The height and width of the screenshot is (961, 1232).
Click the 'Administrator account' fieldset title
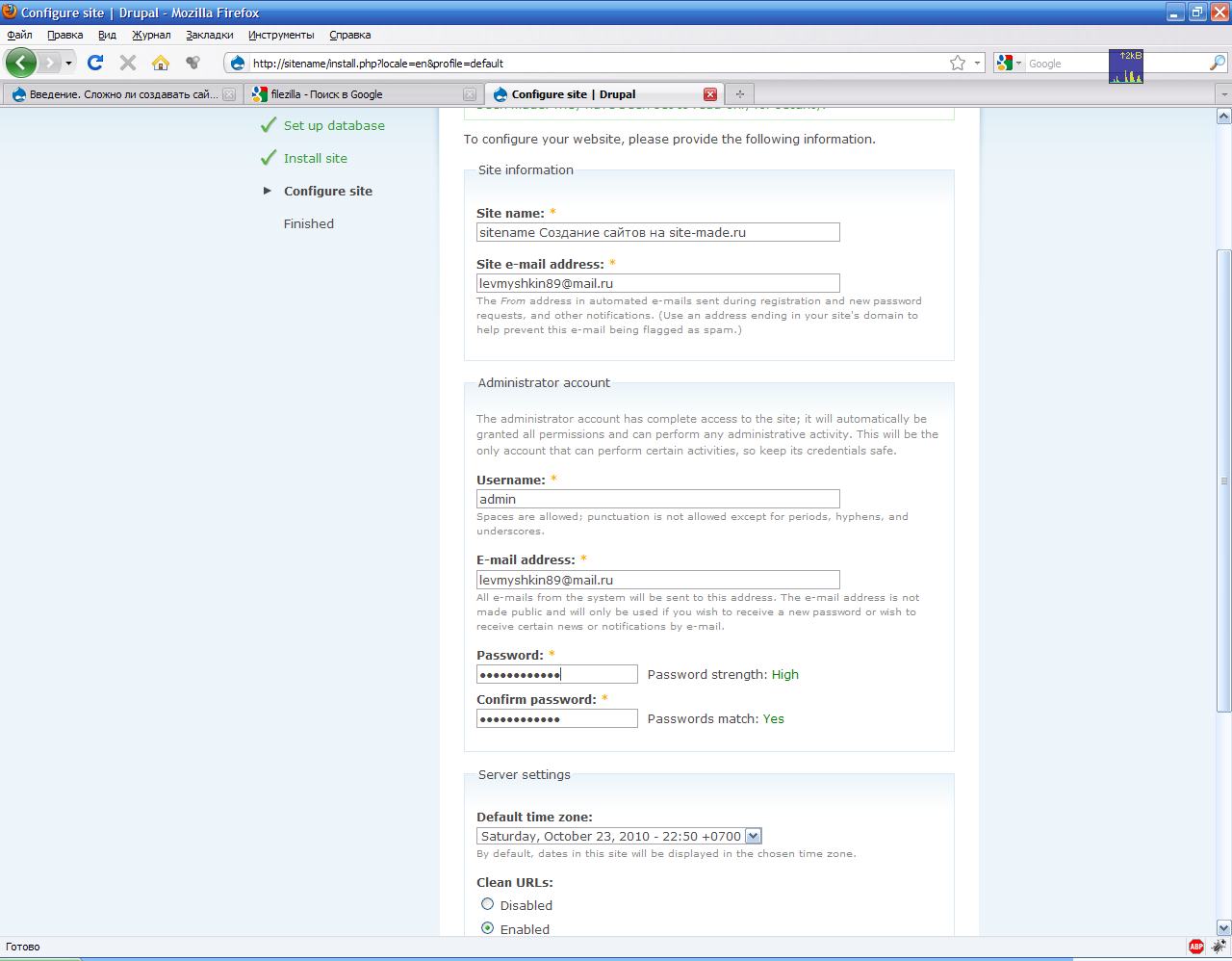pyautogui.click(x=544, y=382)
